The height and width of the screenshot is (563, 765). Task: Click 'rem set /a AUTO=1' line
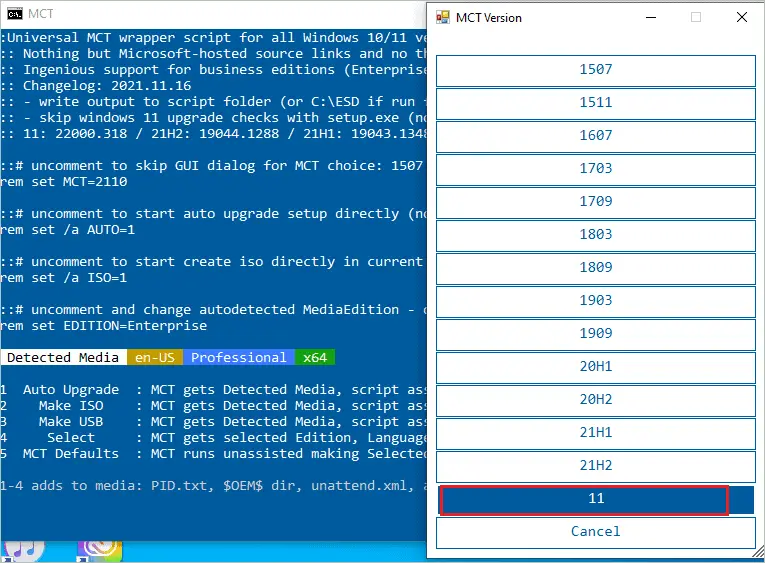click(x=67, y=230)
